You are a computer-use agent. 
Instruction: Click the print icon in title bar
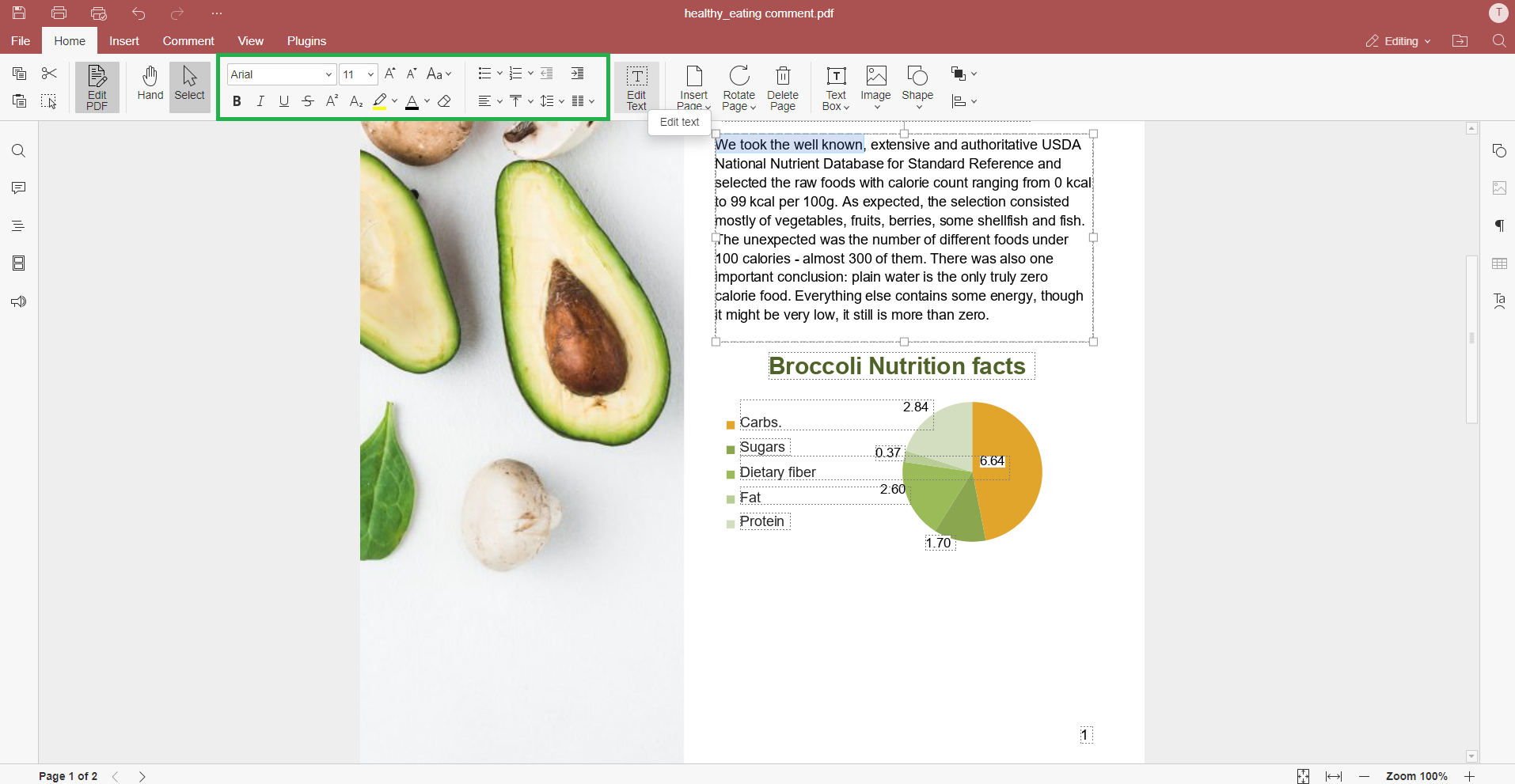[x=59, y=13]
